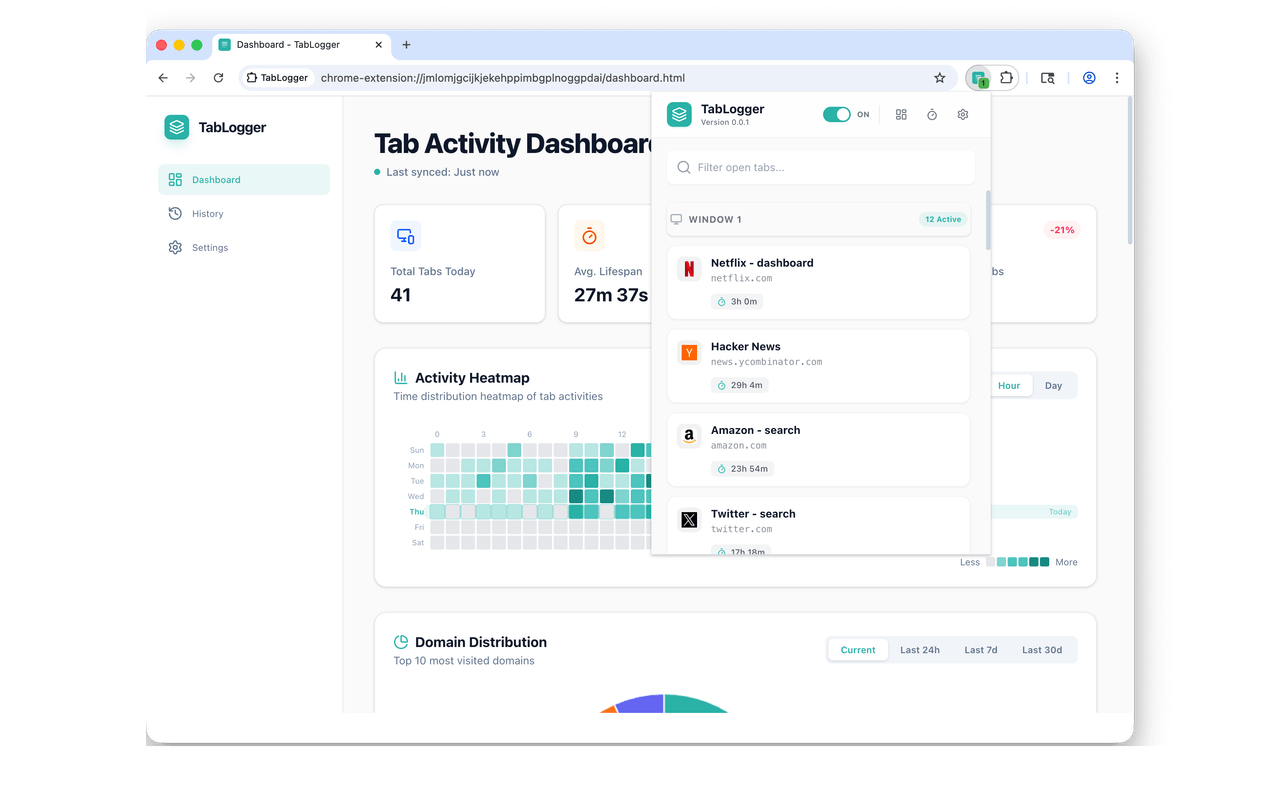Toggle the TabLogger ON switch off

[x=836, y=115]
